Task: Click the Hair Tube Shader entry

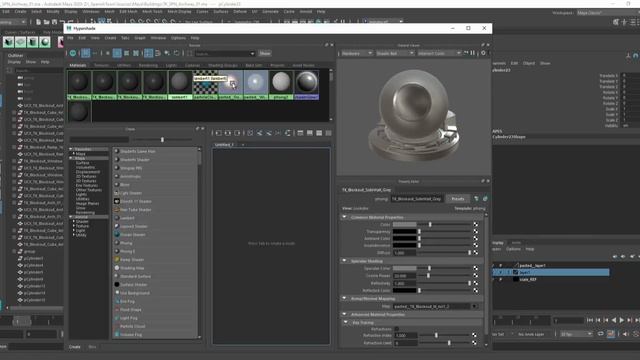Action: (136, 210)
